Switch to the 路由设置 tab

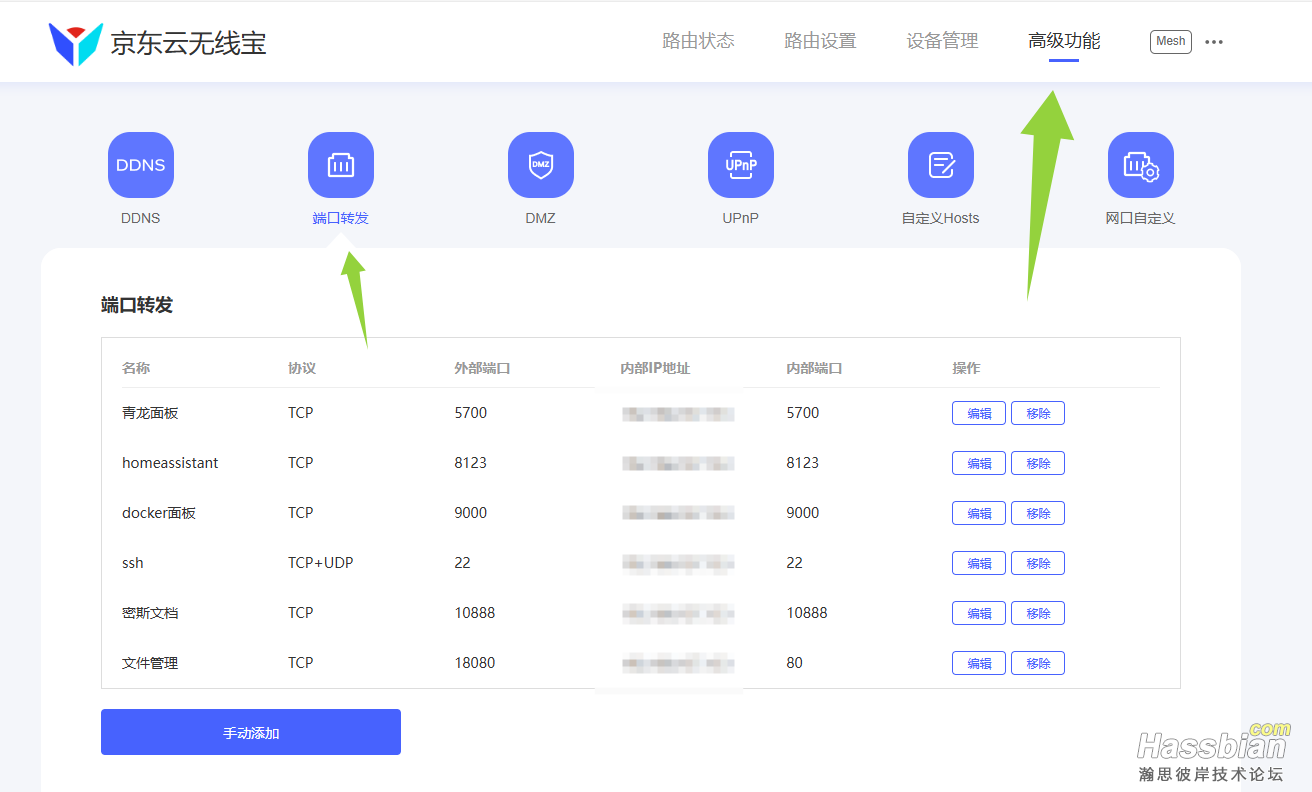pos(820,41)
